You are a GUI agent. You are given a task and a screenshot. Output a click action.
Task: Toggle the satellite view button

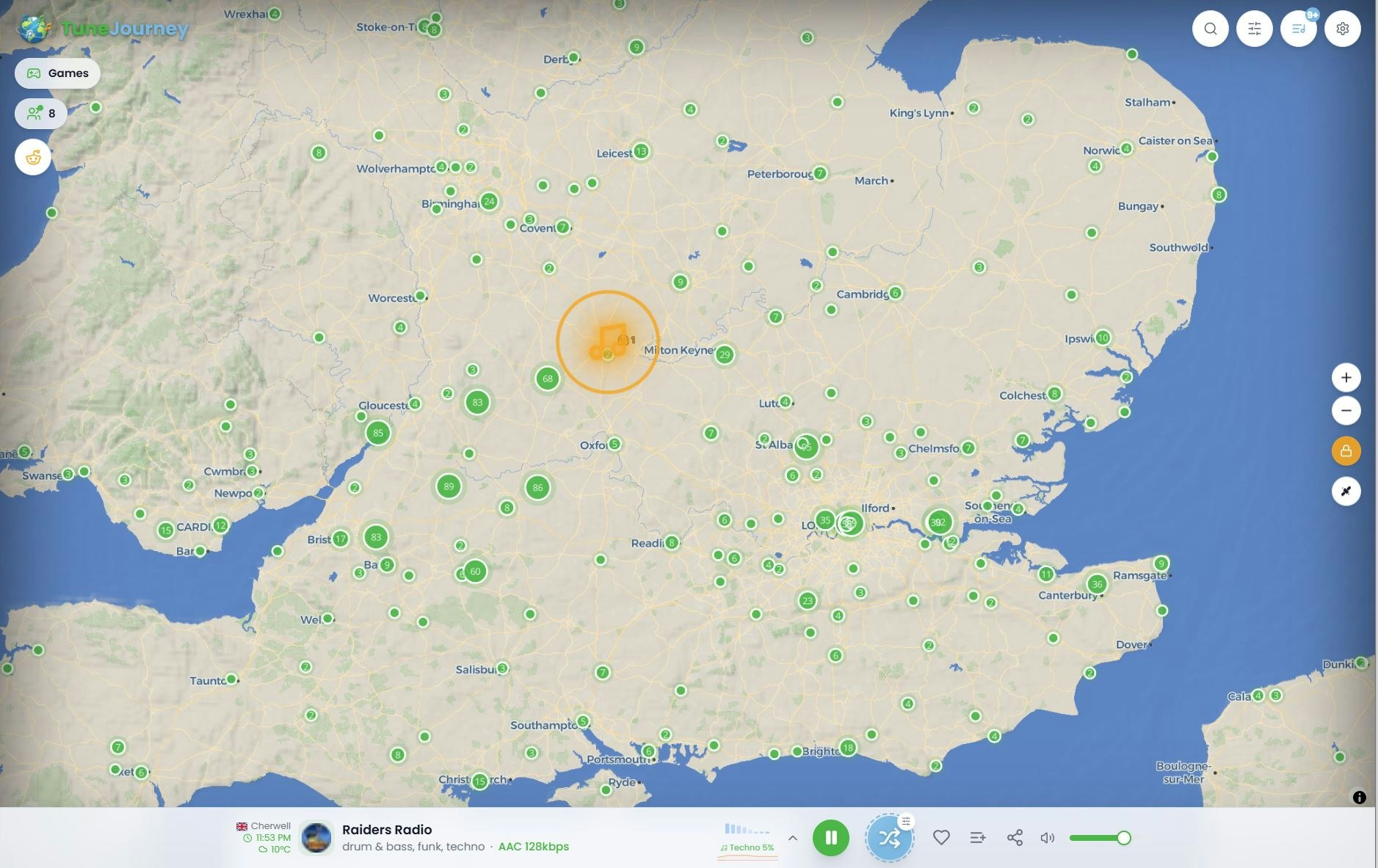pyautogui.click(x=1346, y=491)
